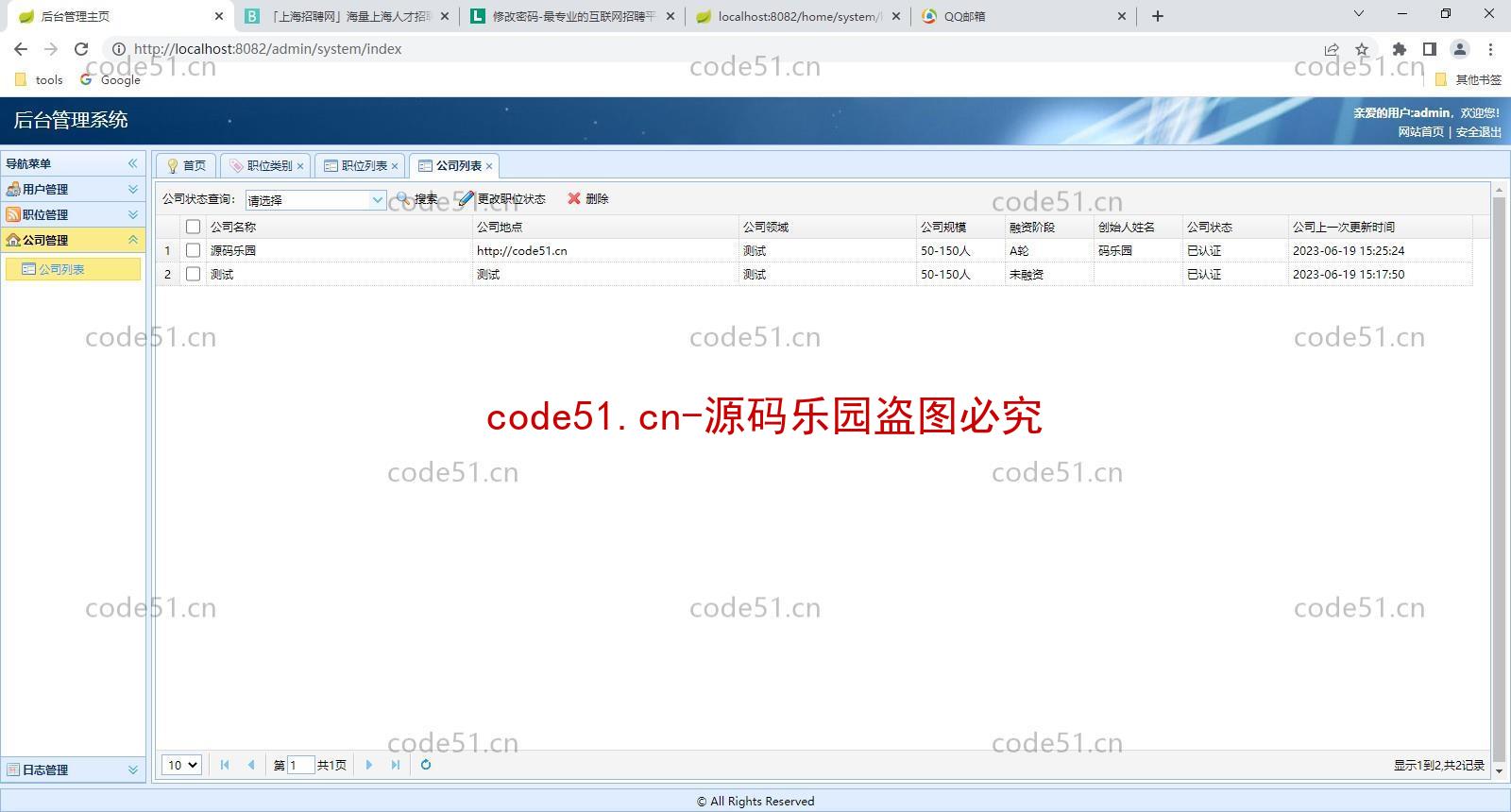Viewport: 1511px width, 812px height.
Task: Click the 职位管理 section icon
Action: [x=13, y=214]
